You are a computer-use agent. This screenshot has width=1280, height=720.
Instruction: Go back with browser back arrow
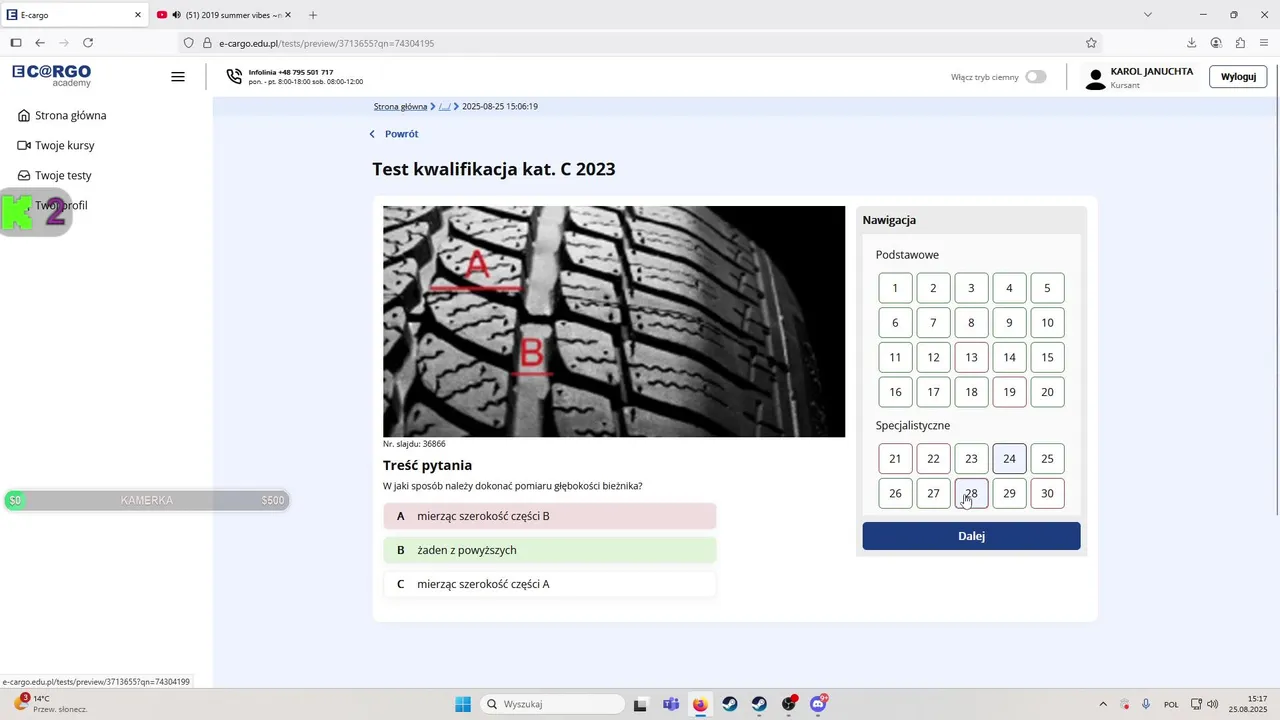pos(40,43)
